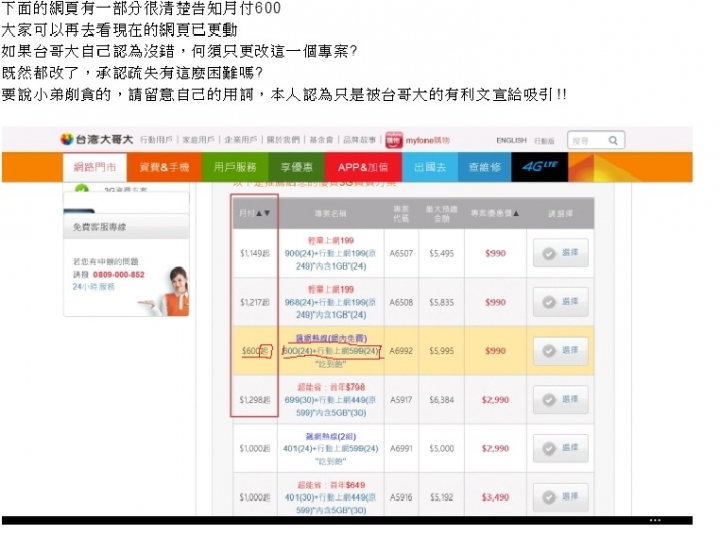This screenshot has height=535, width=720.
Task: Switch language via ENGLISH link
Action: click(511, 141)
